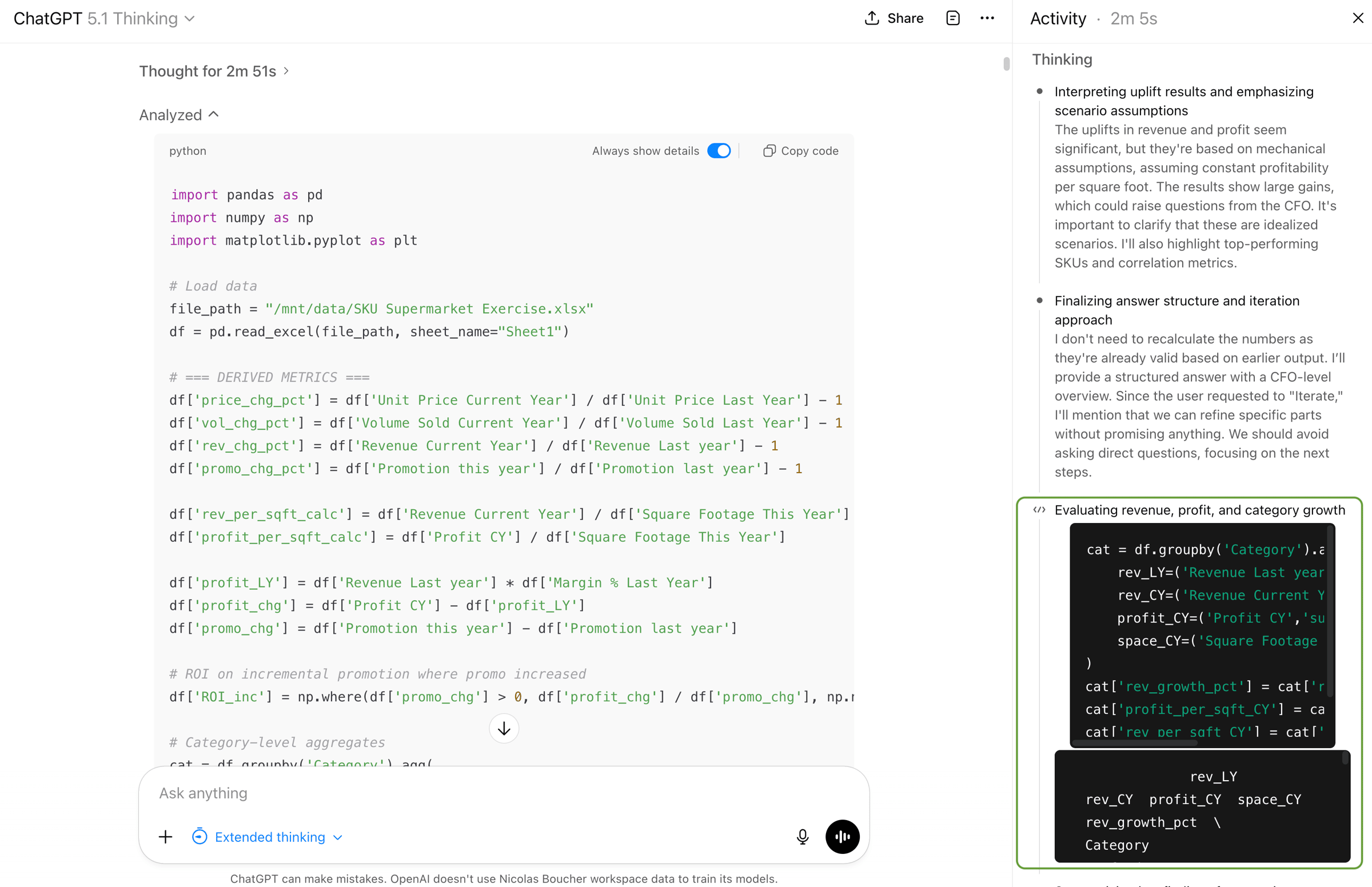Screen dimensions: 1372x887
Task: Select Evaluating revenue, profit, and category growth
Action: (x=1199, y=510)
